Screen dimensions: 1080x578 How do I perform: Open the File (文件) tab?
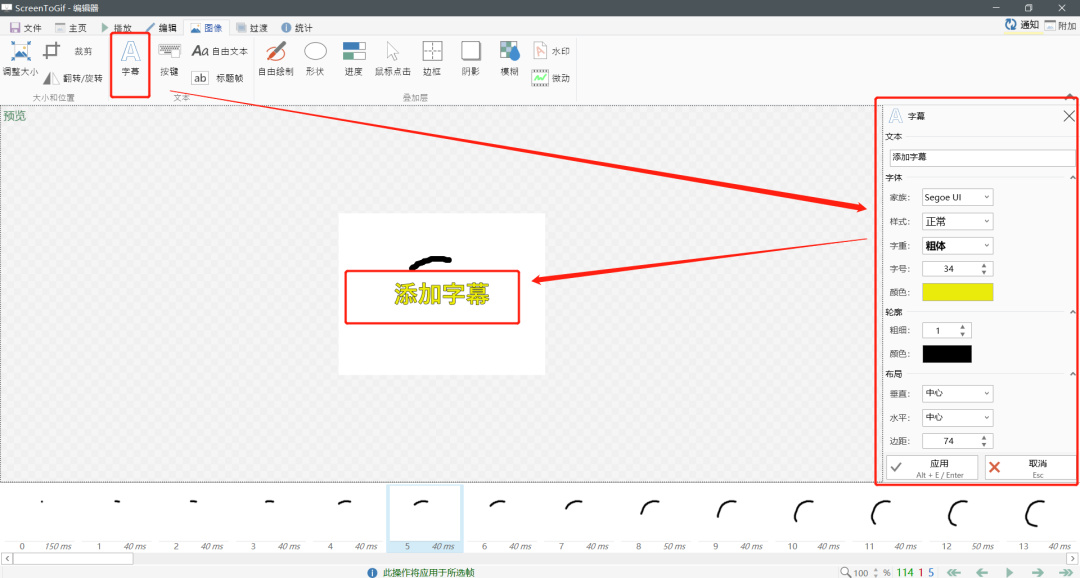(x=25, y=28)
